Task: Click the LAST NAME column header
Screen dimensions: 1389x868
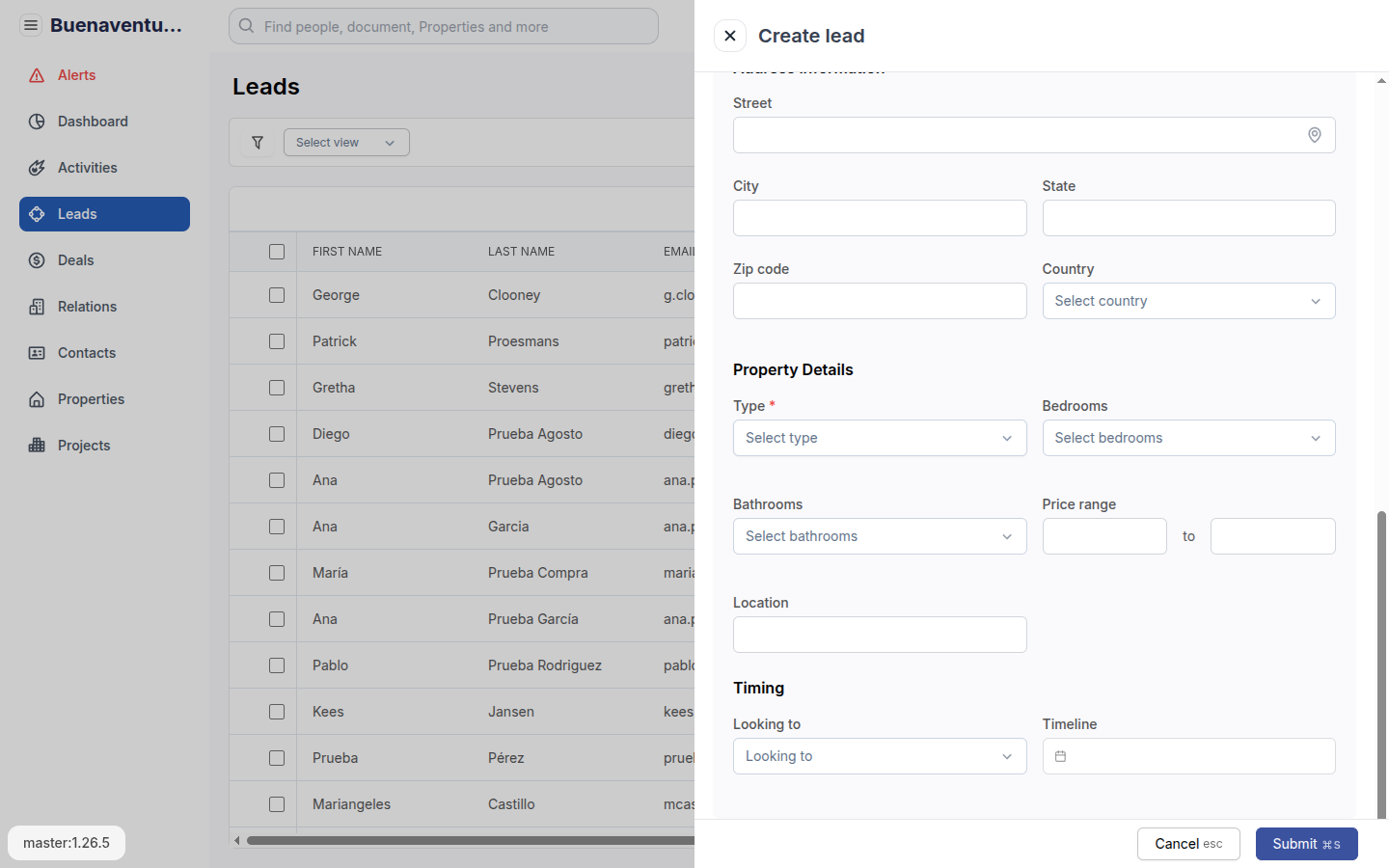Action: (x=521, y=252)
